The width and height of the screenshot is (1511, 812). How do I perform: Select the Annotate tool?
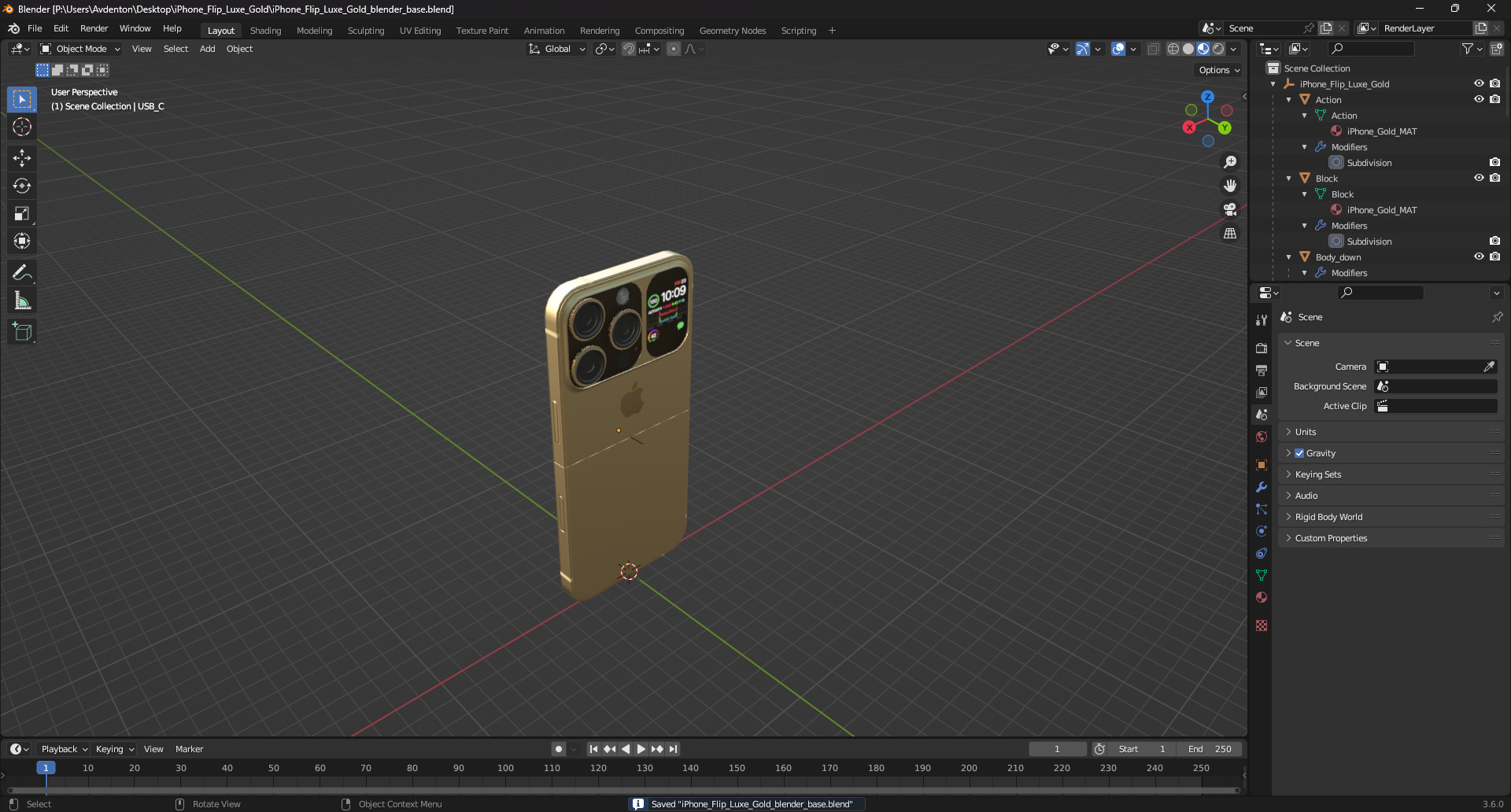(x=22, y=272)
